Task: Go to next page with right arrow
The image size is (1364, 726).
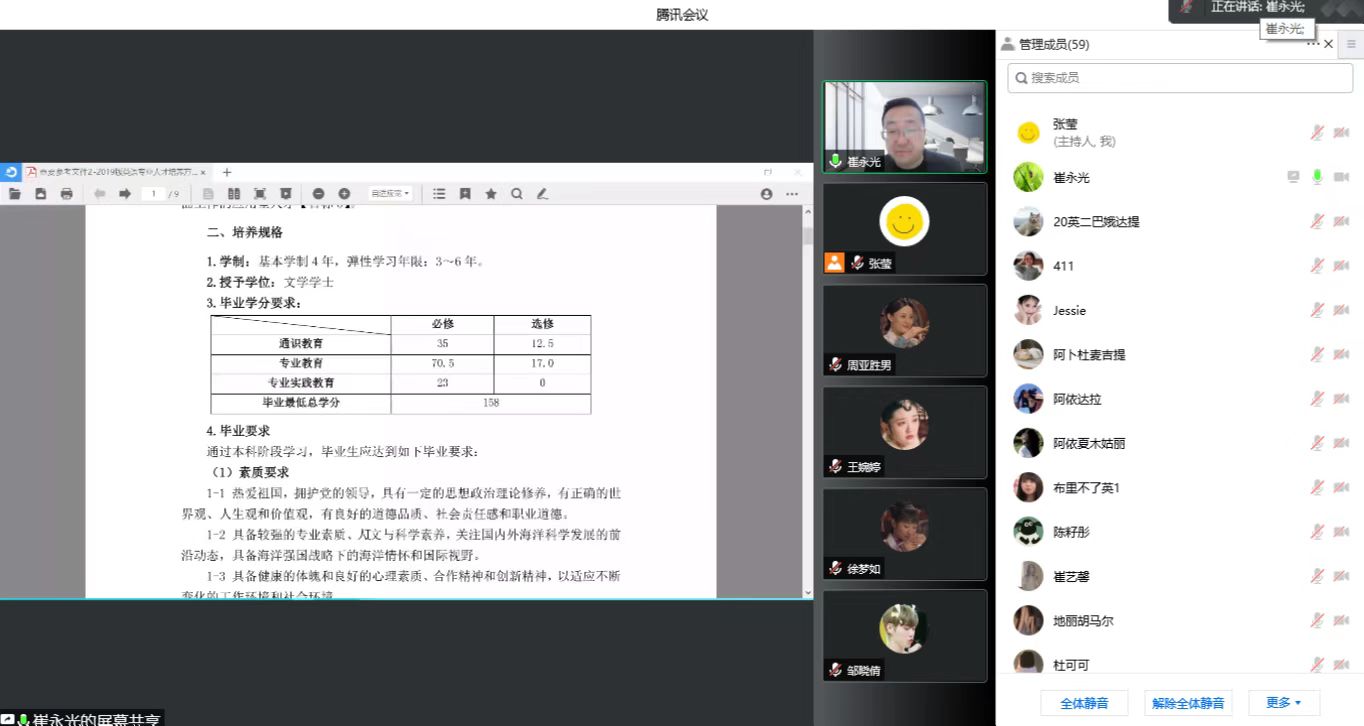Action: click(125, 194)
